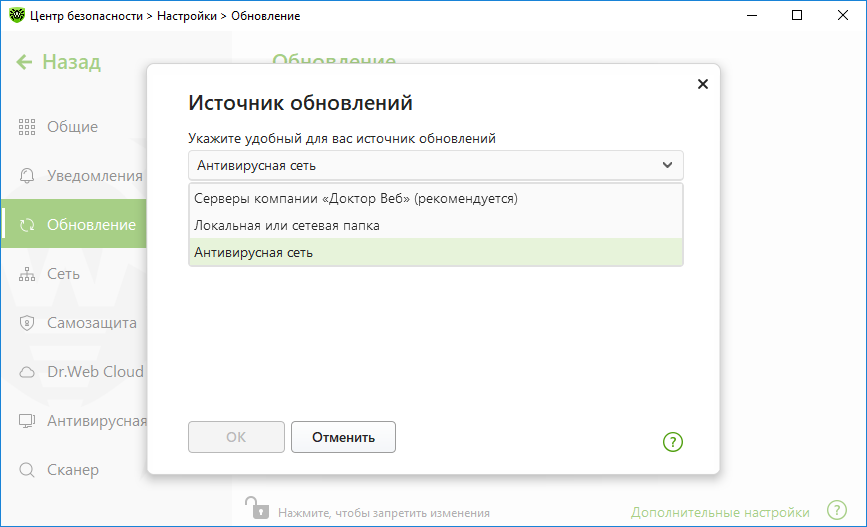Click the Отменить button

tap(343, 437)
